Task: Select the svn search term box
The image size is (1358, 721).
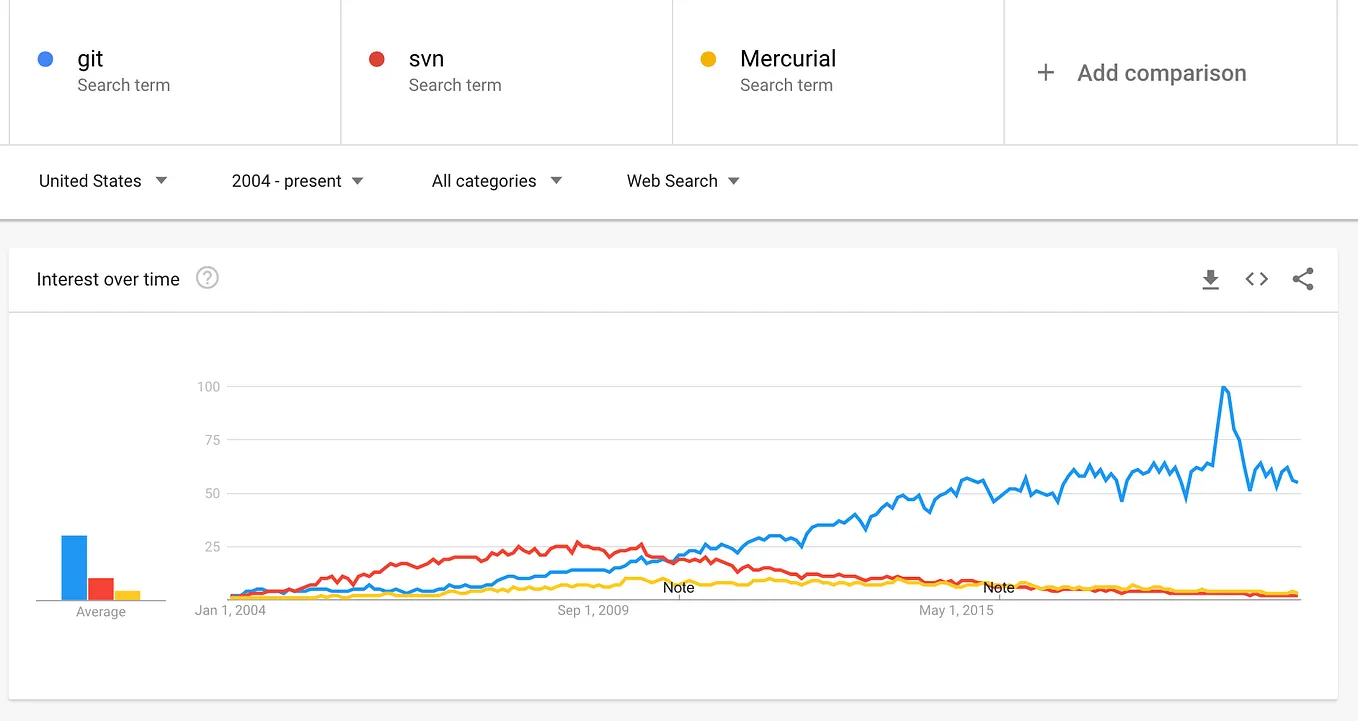Action: pos(507,71)
